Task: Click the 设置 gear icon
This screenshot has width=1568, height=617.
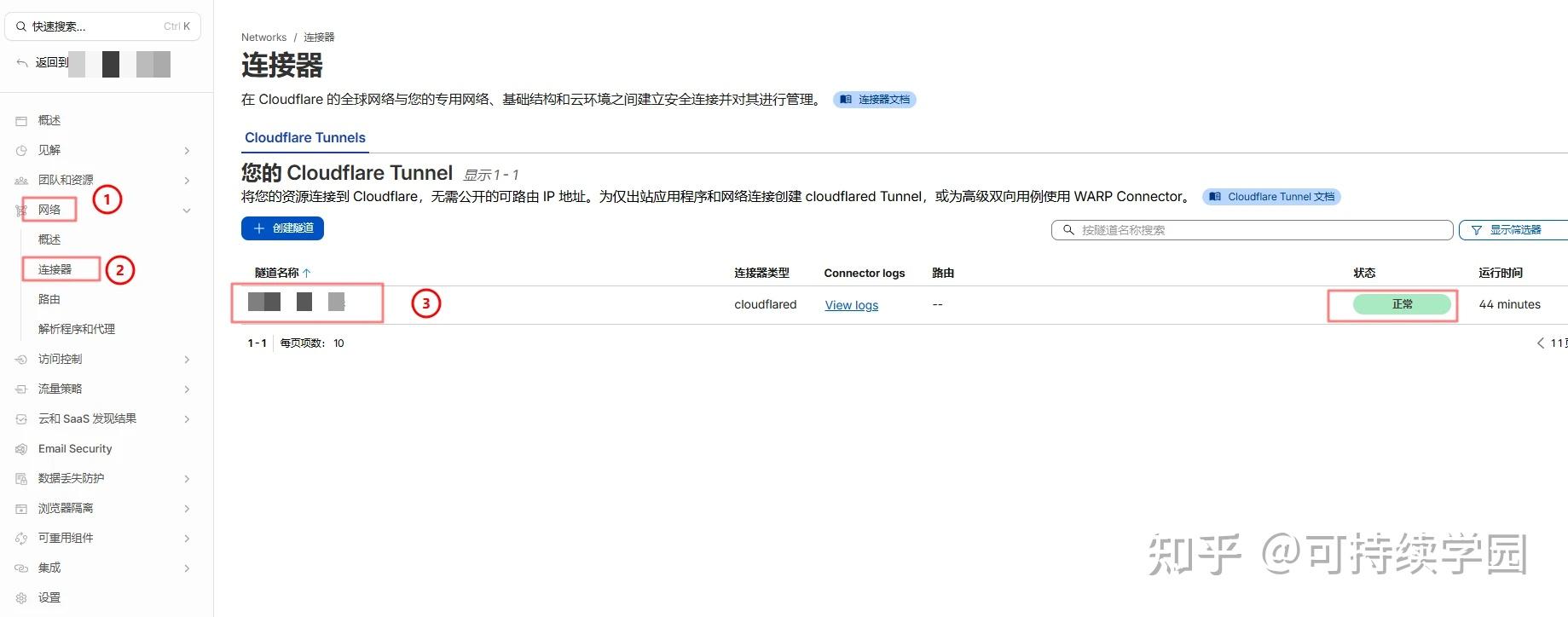Action: pos(21,598)
